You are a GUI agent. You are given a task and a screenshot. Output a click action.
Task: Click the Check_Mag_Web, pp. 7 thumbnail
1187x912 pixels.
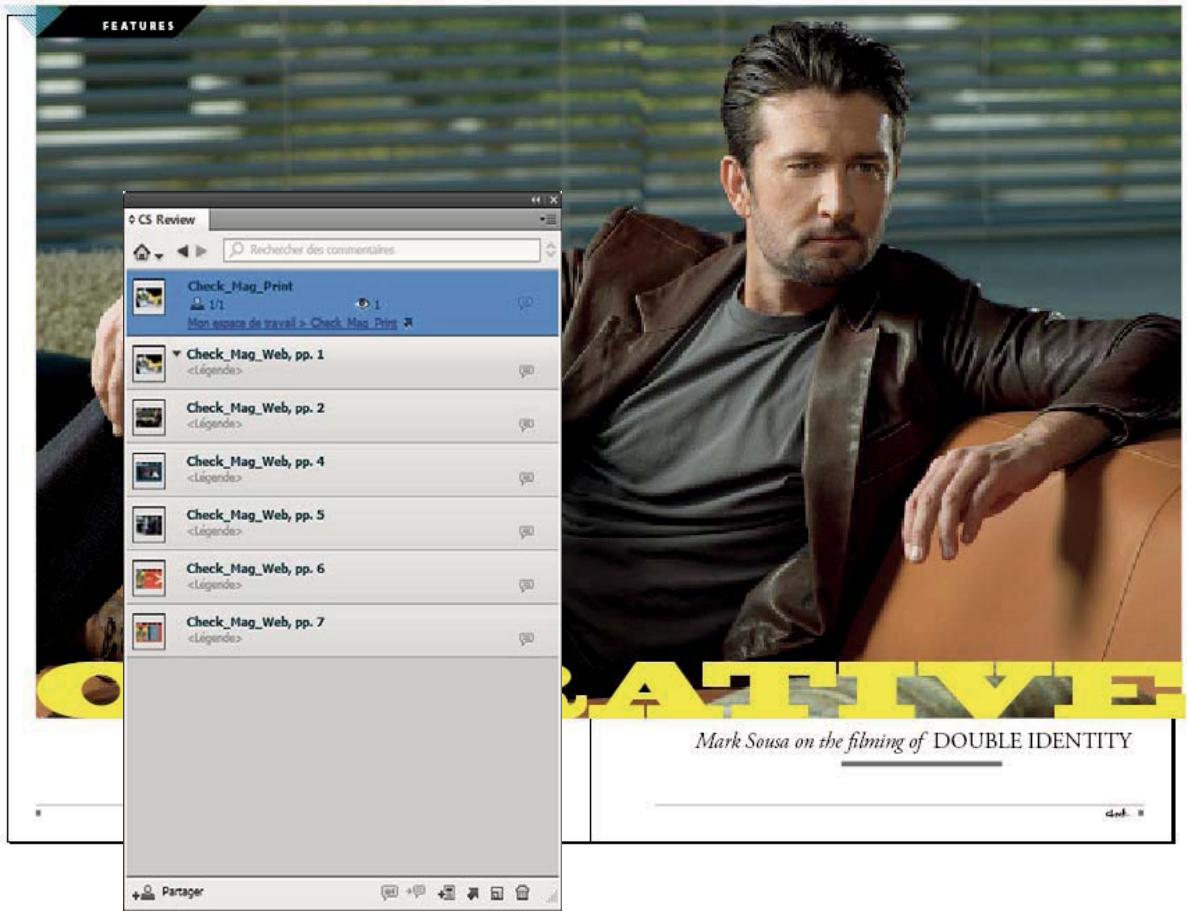[x=149, y=632]
